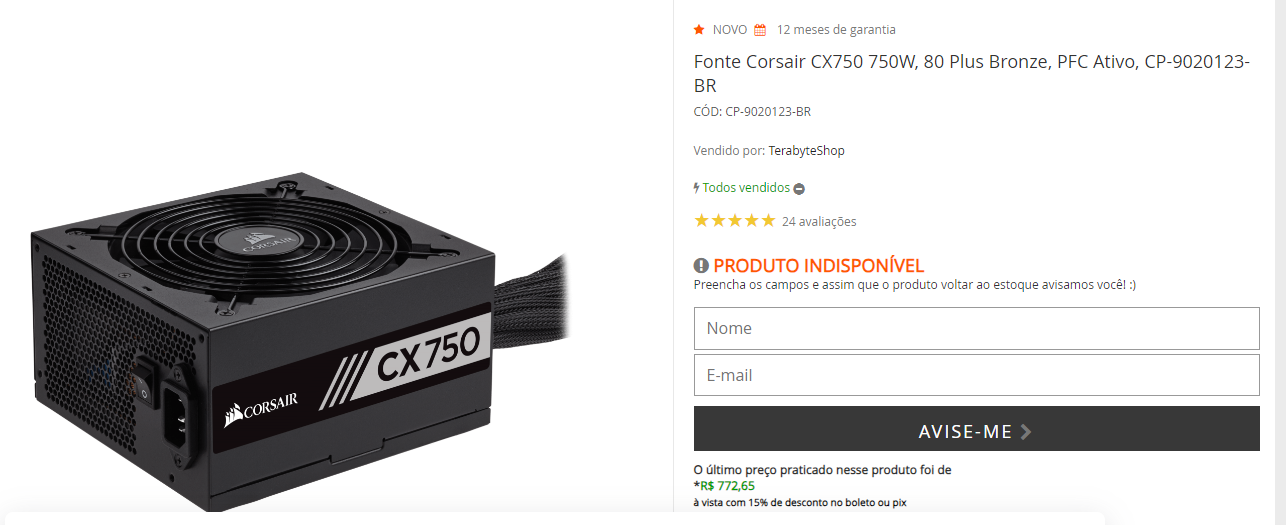Click the NOVO condition label
This screenshot has width=1286, height=525.
click(730, 30)
